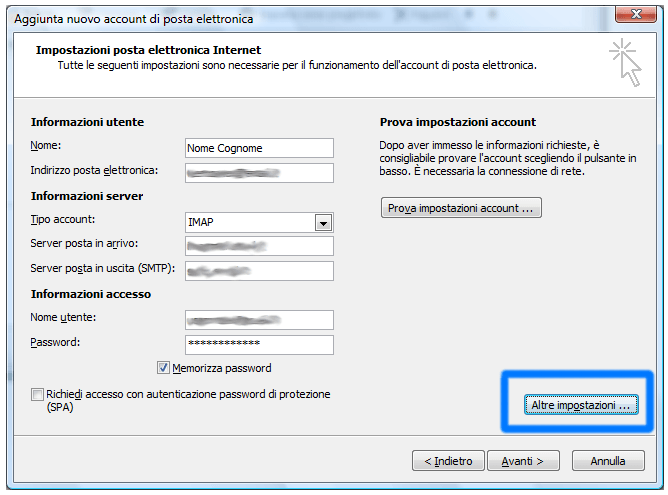Click the Informazioni accesso heading

pos(91,294)
